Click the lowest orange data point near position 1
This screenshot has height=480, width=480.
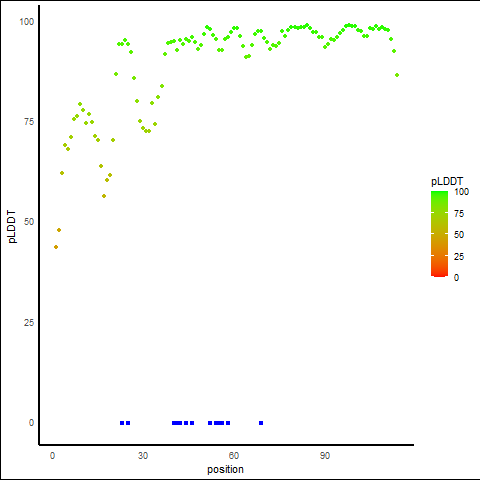click(x=56, y=247)
